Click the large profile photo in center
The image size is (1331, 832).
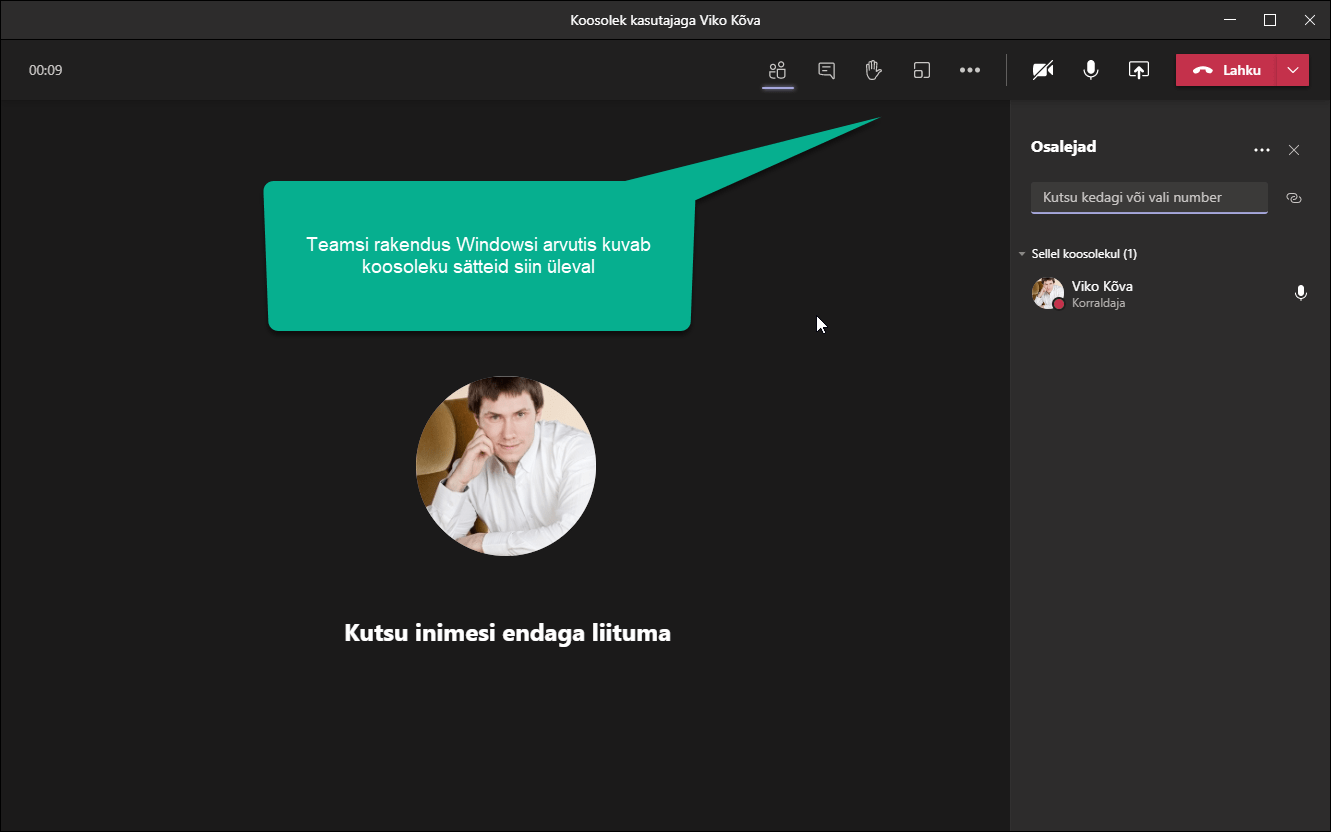pyautogui.click(x=506, y=466)
